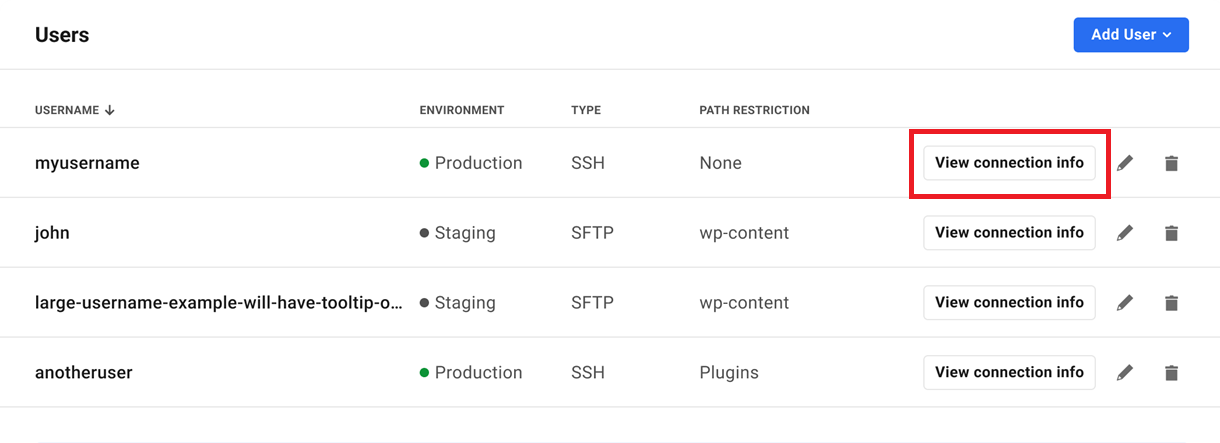Select the anotheruser username cell
Screen dimensions: 1220x443
click(84, 372)
